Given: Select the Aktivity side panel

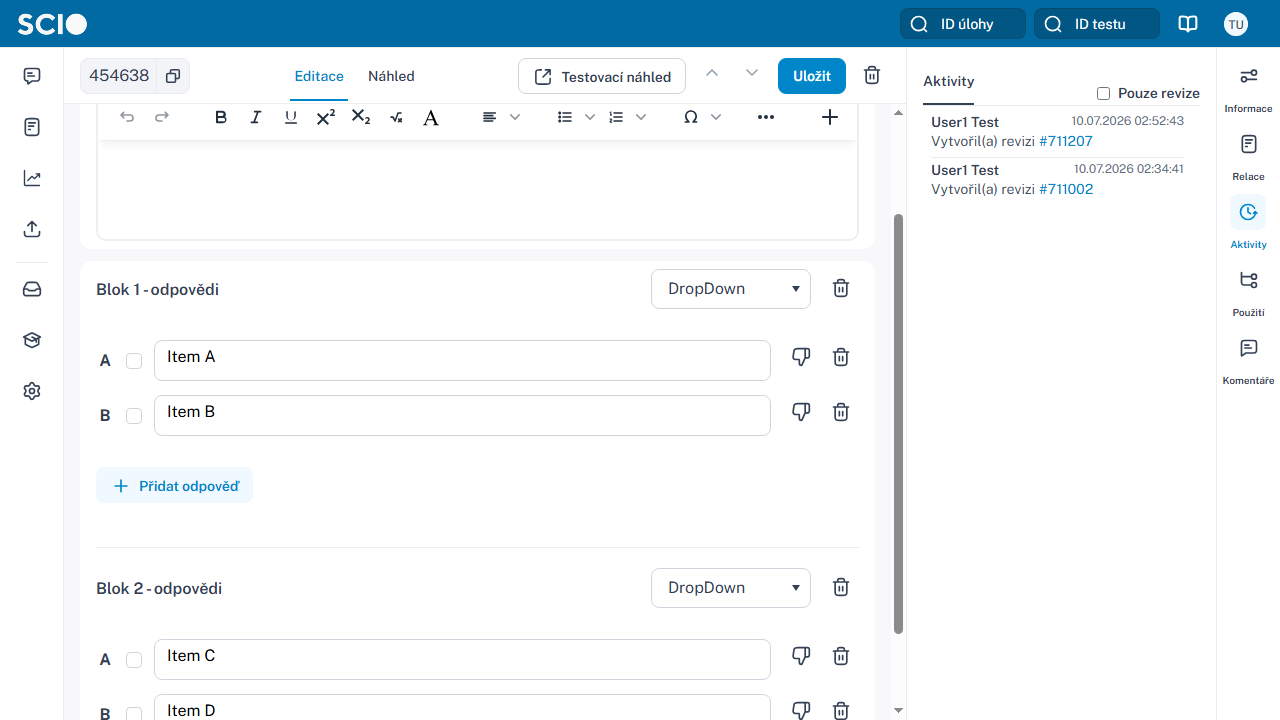Looking at the screenshot, I should 1248,225.
